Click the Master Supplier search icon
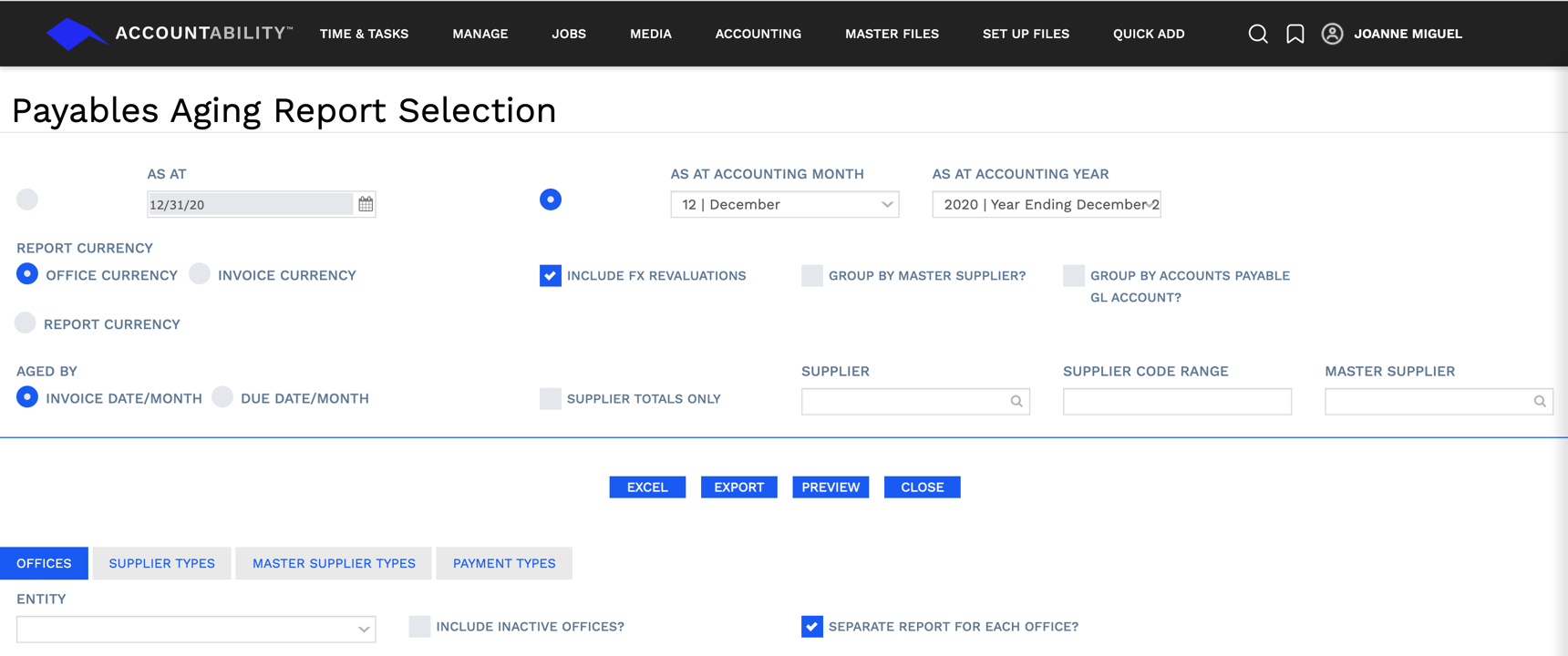The height and width of the screenshot is (656, 1568). 1540,402
